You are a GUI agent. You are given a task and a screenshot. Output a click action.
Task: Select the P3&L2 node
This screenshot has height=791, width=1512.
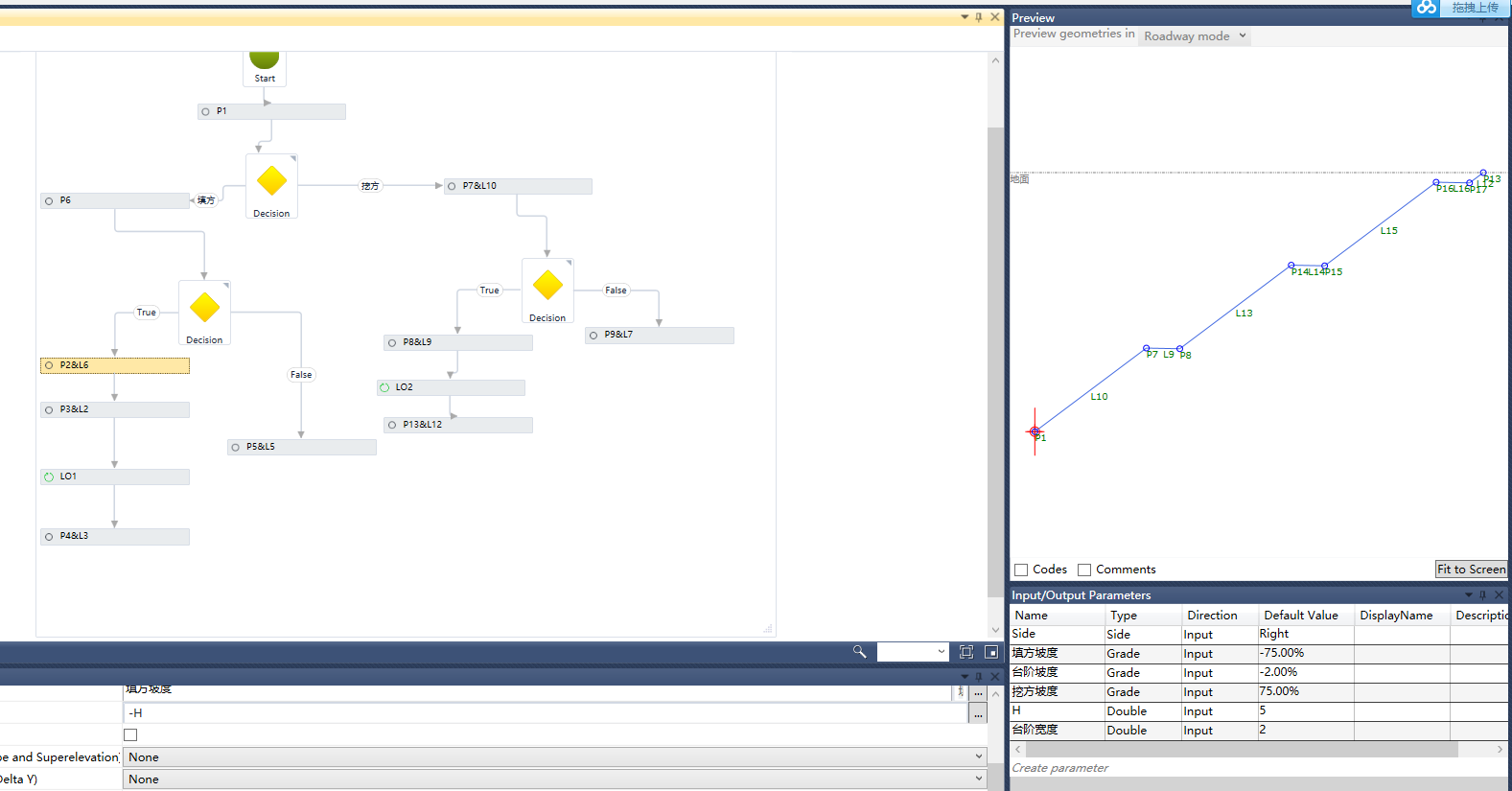115,409
